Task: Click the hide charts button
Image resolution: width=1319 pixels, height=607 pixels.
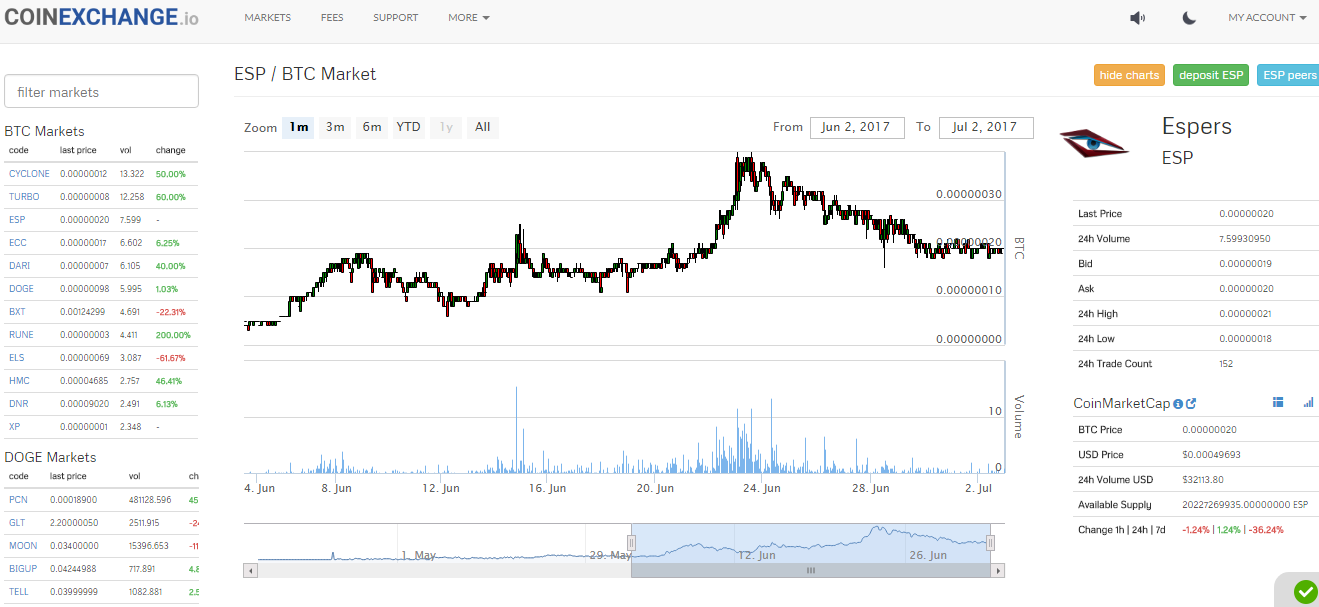Action: tap(1129, 75)
